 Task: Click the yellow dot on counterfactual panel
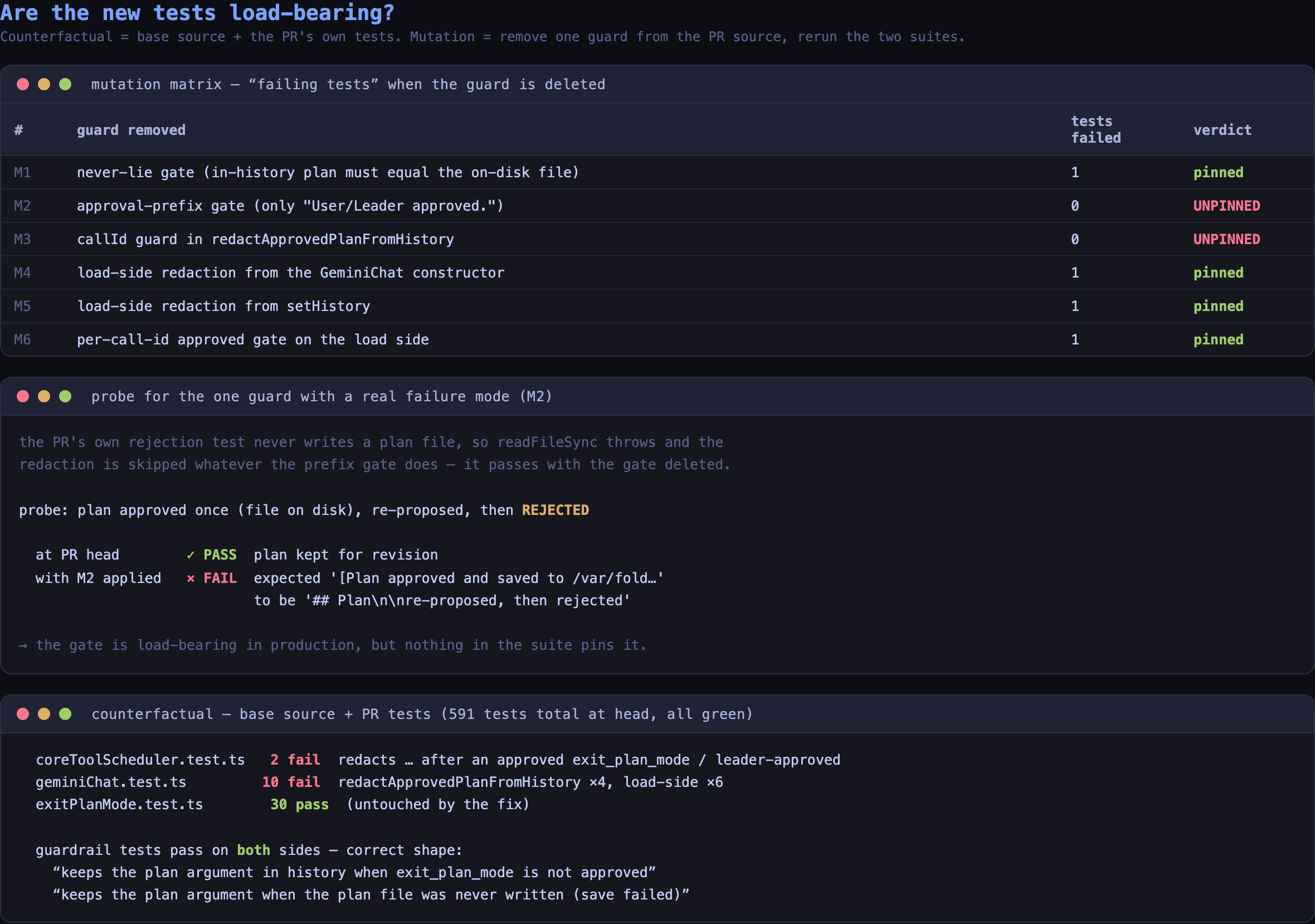(44, 714)
